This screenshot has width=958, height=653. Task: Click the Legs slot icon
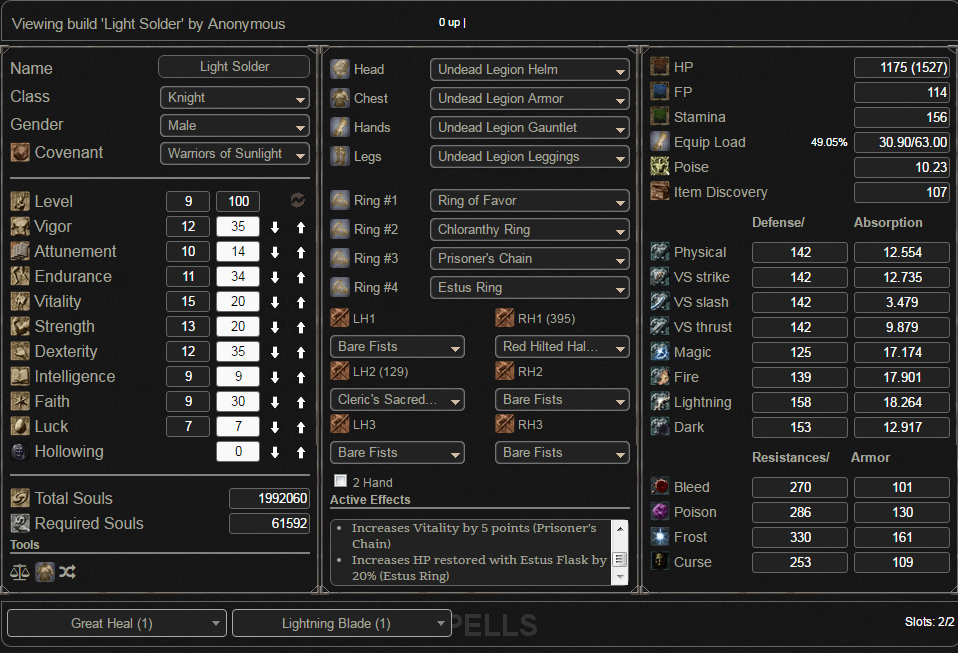pyautogui.click(x=340, y=156)
